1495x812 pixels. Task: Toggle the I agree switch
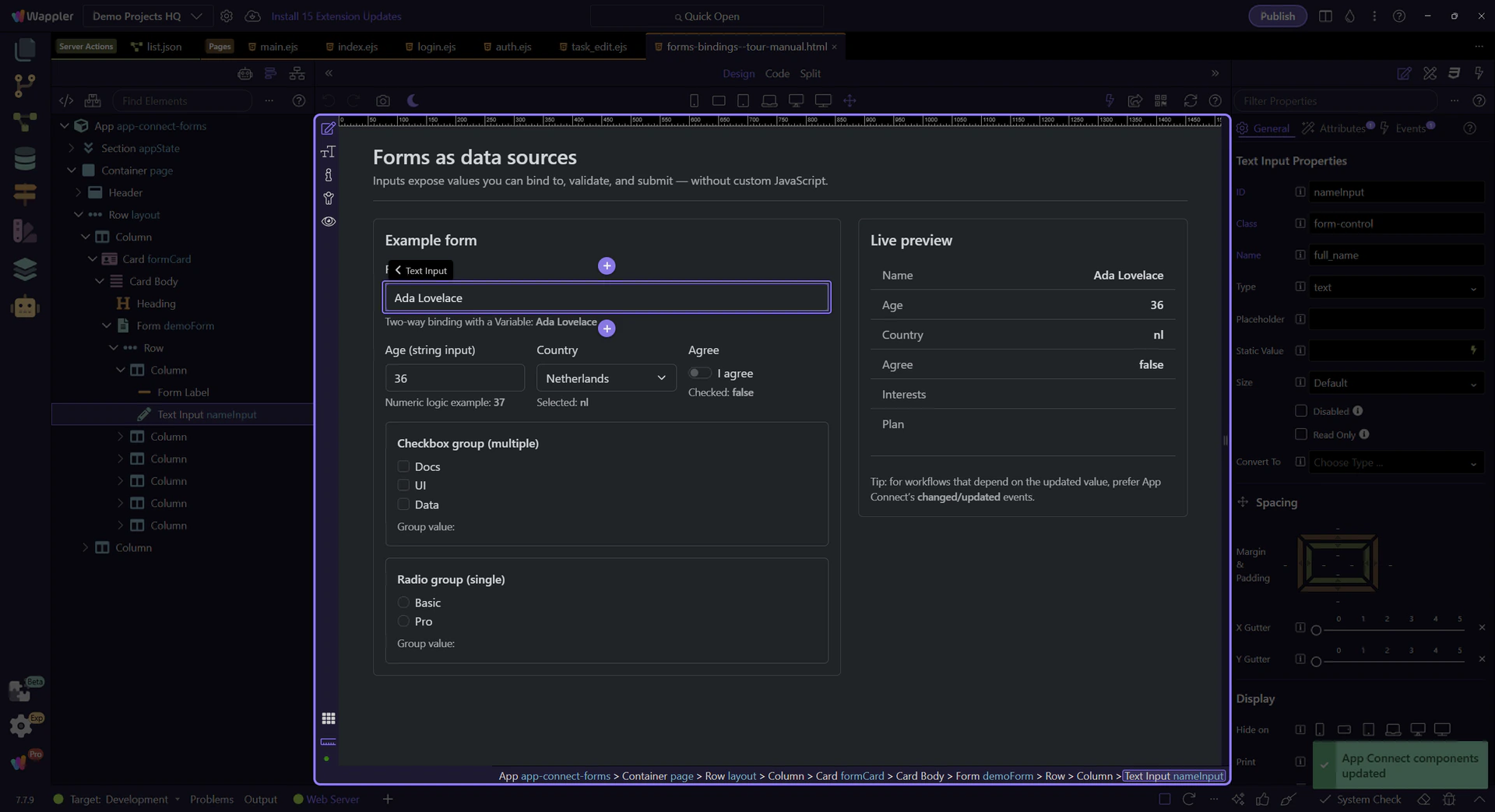pos(699,373)
